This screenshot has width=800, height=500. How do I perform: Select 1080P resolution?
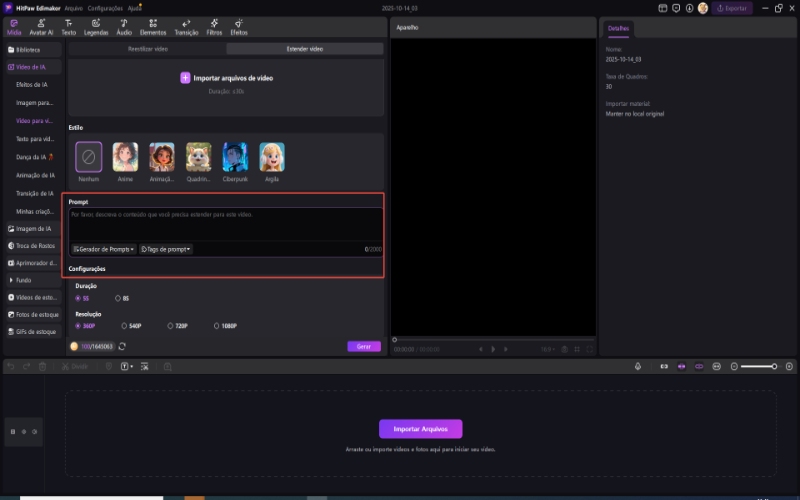(225, 326)
